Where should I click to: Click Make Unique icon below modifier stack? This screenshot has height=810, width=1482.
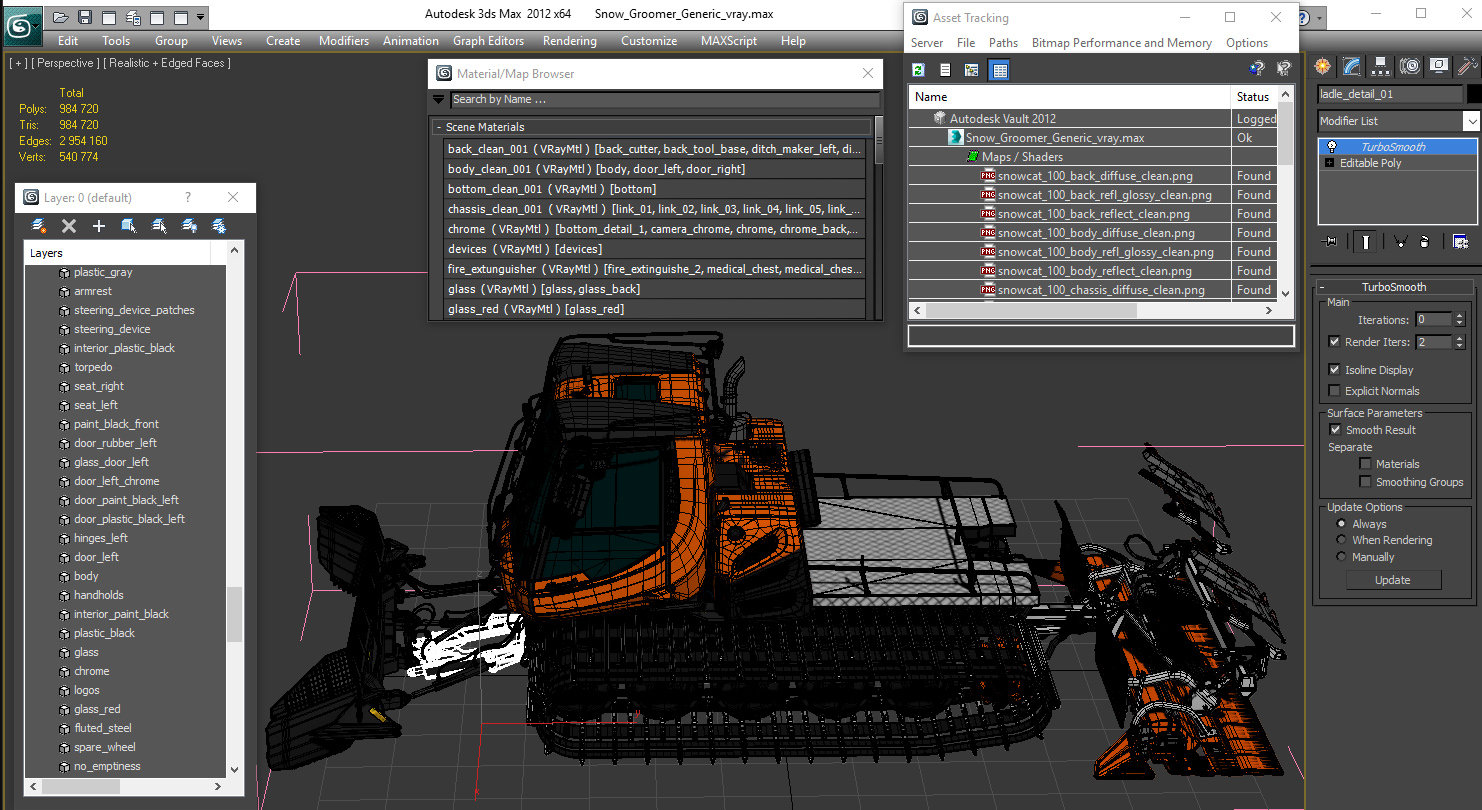(x=1400, y=241)
